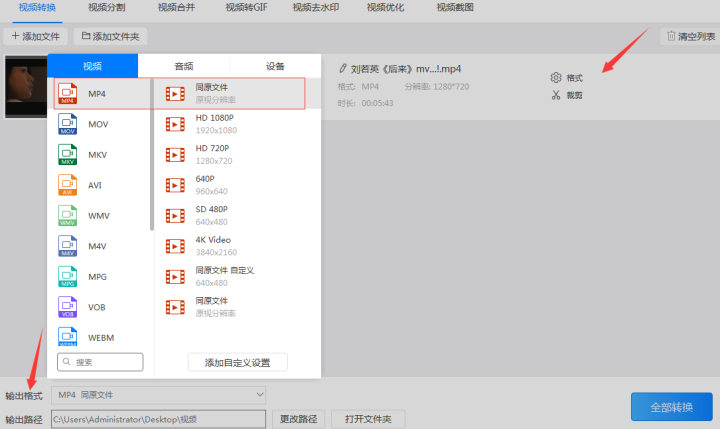Pick the VOB format icon
This screenshot has height=429, width=720.
point(68,307)
